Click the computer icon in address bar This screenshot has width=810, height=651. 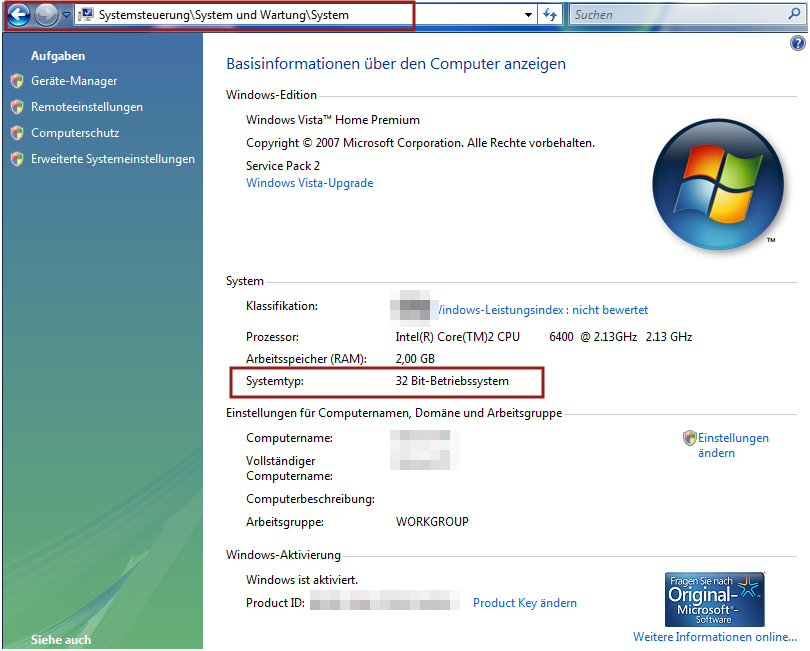click(x=86, y=15)
